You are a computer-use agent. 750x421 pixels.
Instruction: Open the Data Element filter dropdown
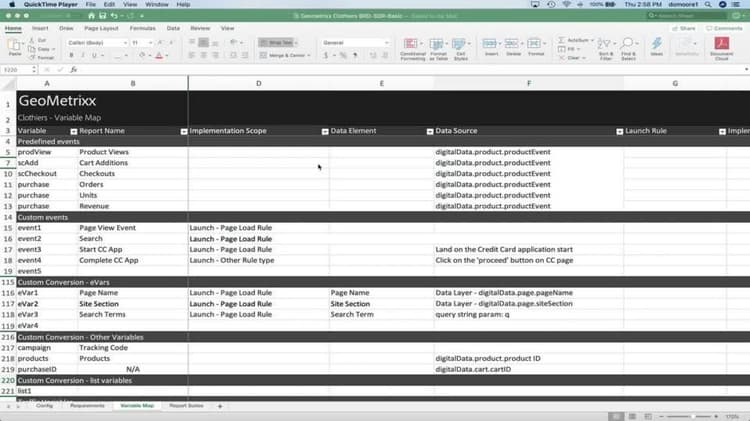point(430,132)
